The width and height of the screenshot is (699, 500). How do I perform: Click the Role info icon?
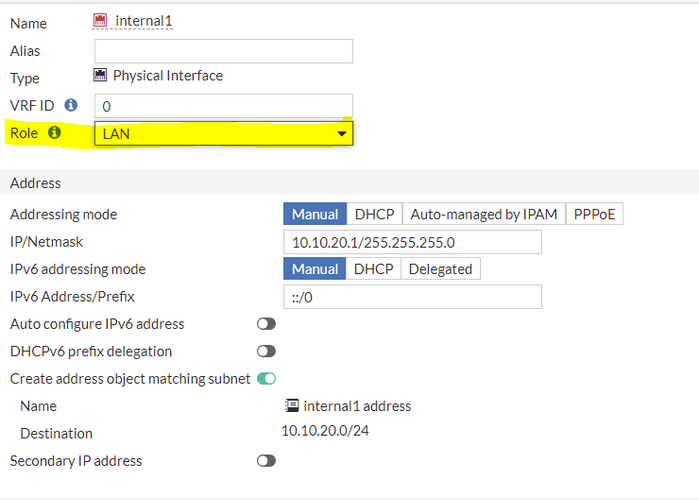54,132
